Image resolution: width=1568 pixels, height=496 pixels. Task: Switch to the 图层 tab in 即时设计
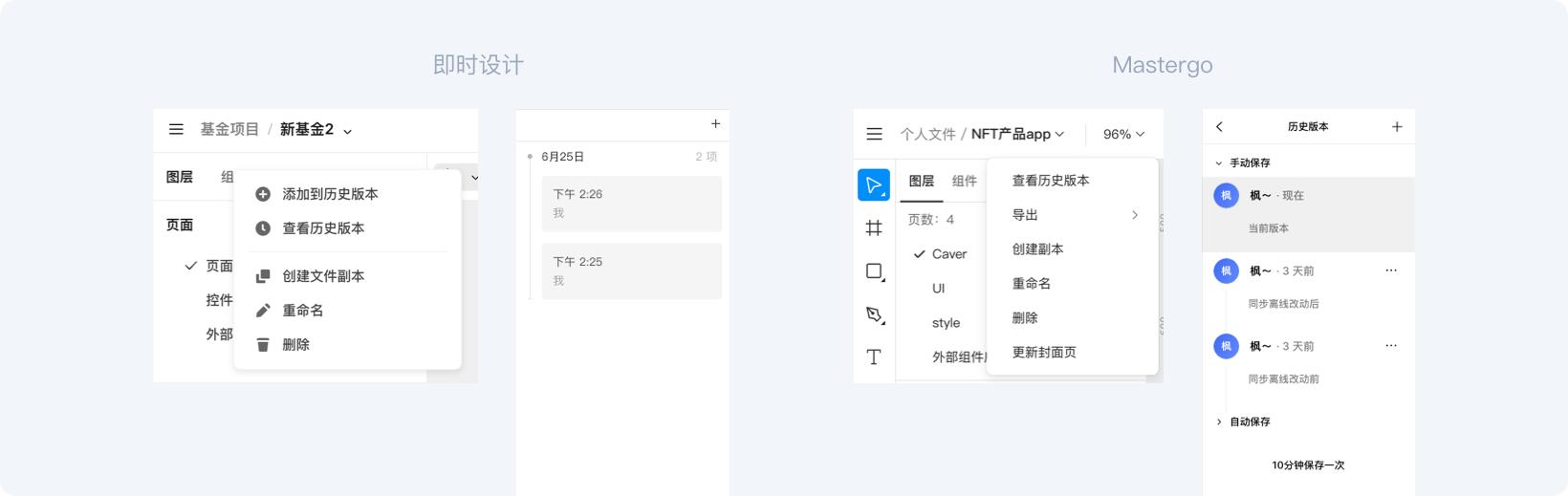pos(180,177)
